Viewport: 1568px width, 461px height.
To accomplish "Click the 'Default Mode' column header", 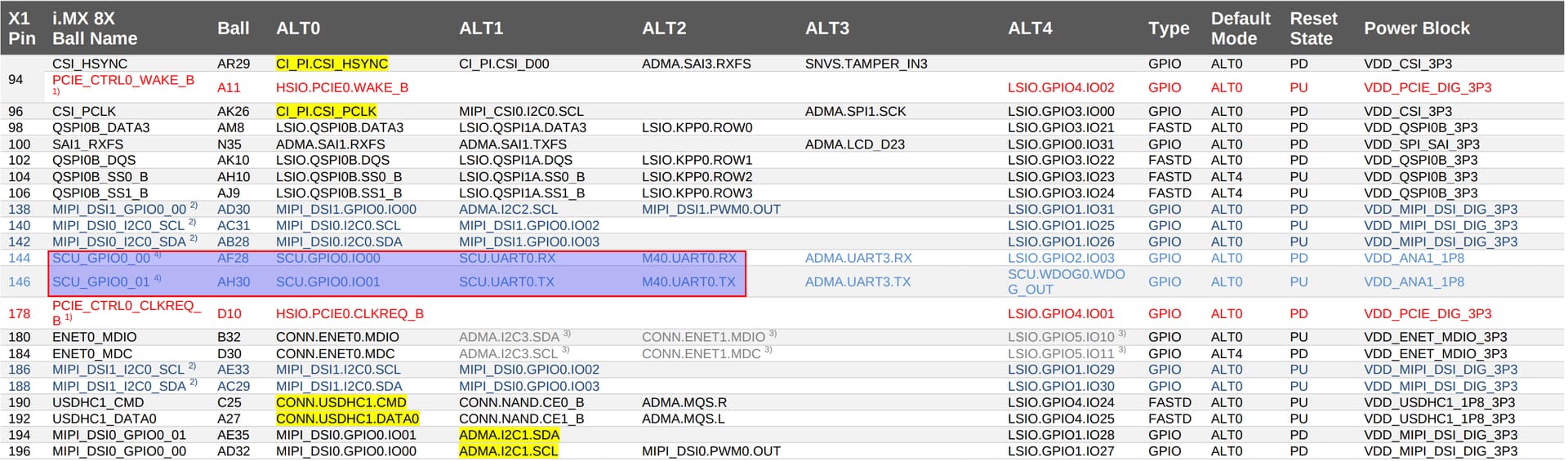I will point(1241,29).
